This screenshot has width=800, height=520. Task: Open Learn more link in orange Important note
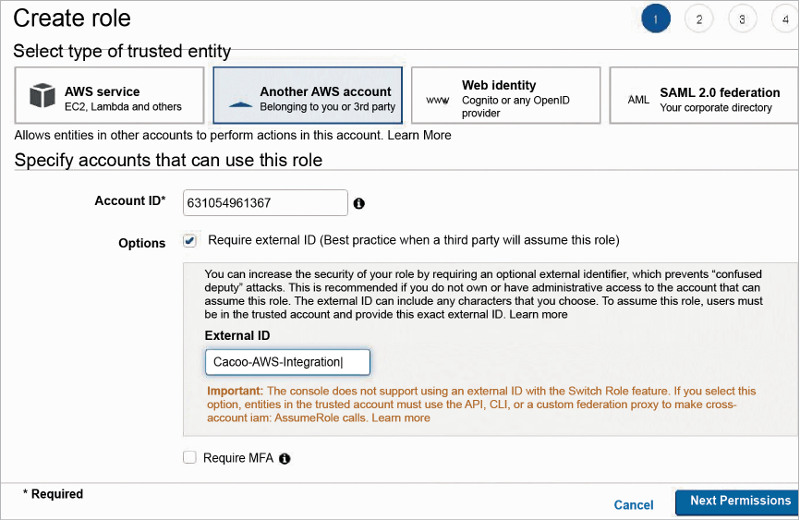tap(401, 418)
